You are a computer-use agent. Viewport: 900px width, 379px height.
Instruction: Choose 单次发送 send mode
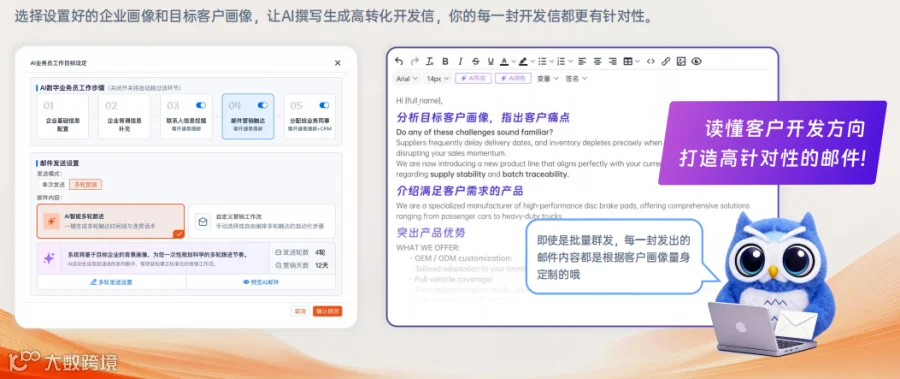(52, 185)
